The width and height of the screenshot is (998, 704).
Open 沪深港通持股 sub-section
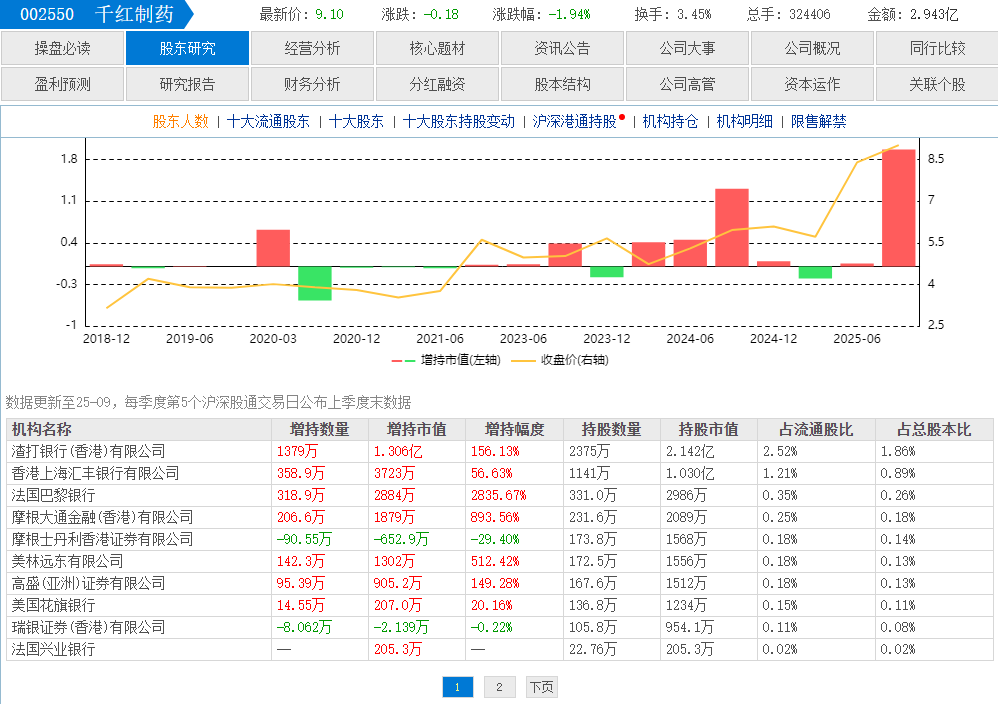574,121
